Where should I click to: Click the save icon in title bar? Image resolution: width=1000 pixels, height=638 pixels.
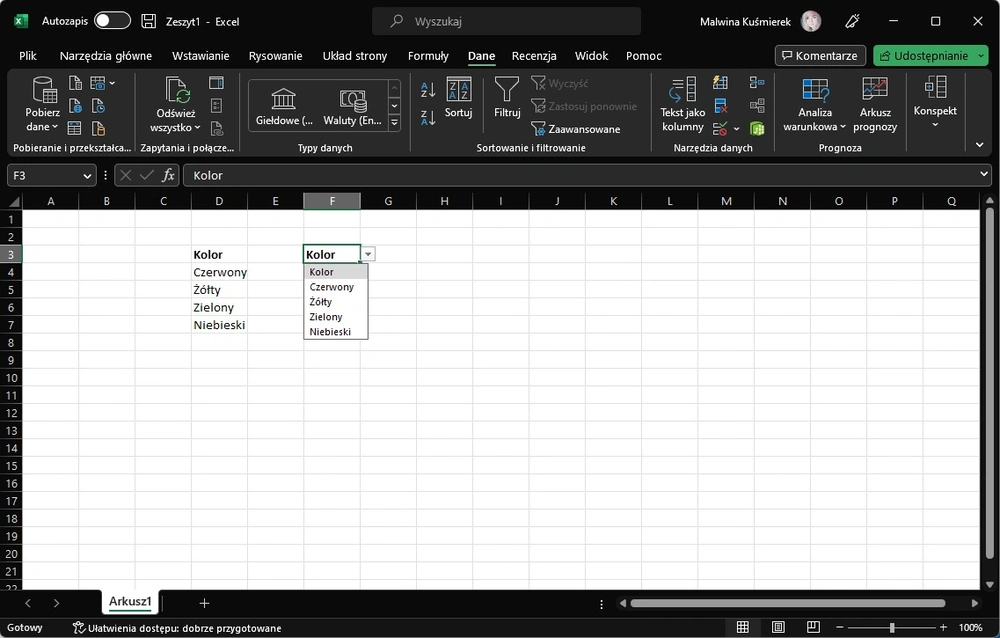click(x=149, y=21)
